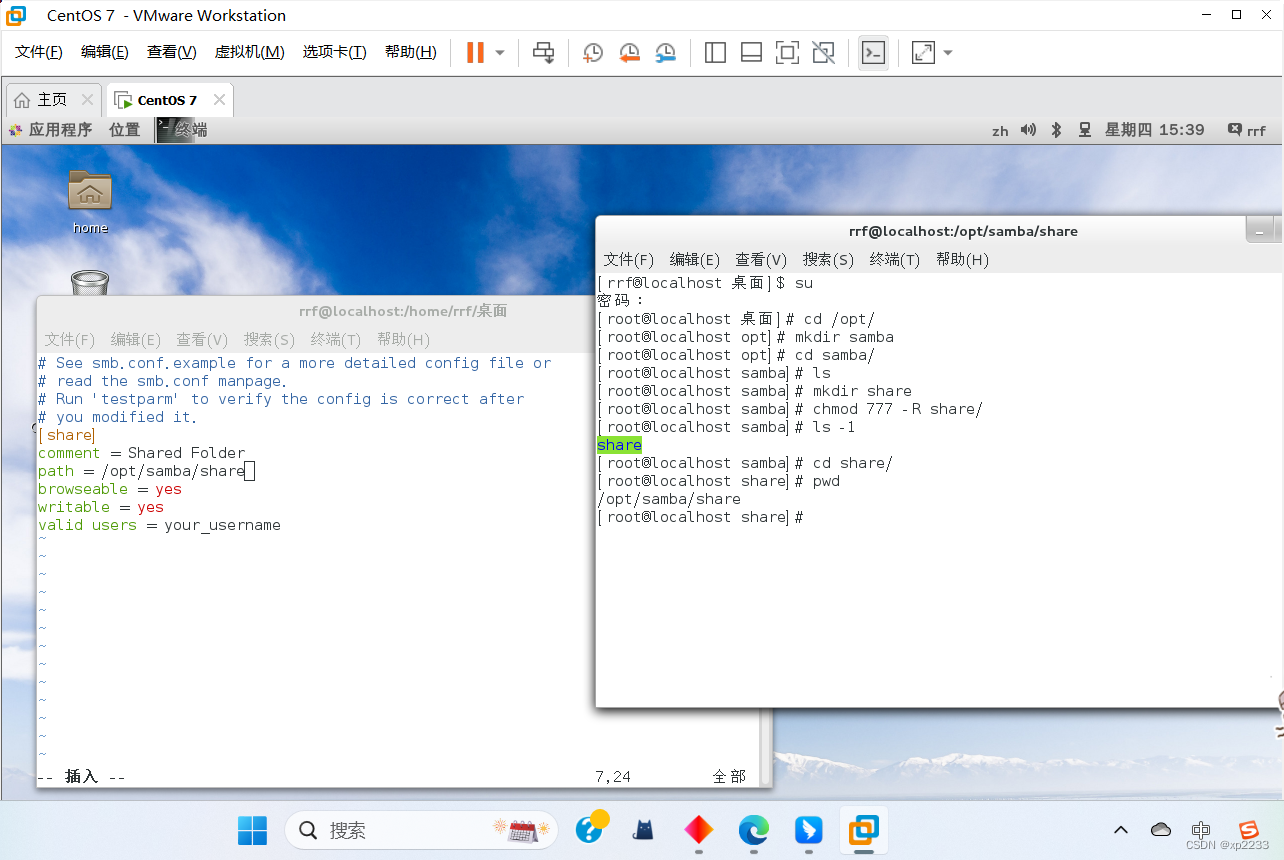Toggle the thumbnail bar layout icon
Viewport: 1284px width, 860px height.
[751, 53]
